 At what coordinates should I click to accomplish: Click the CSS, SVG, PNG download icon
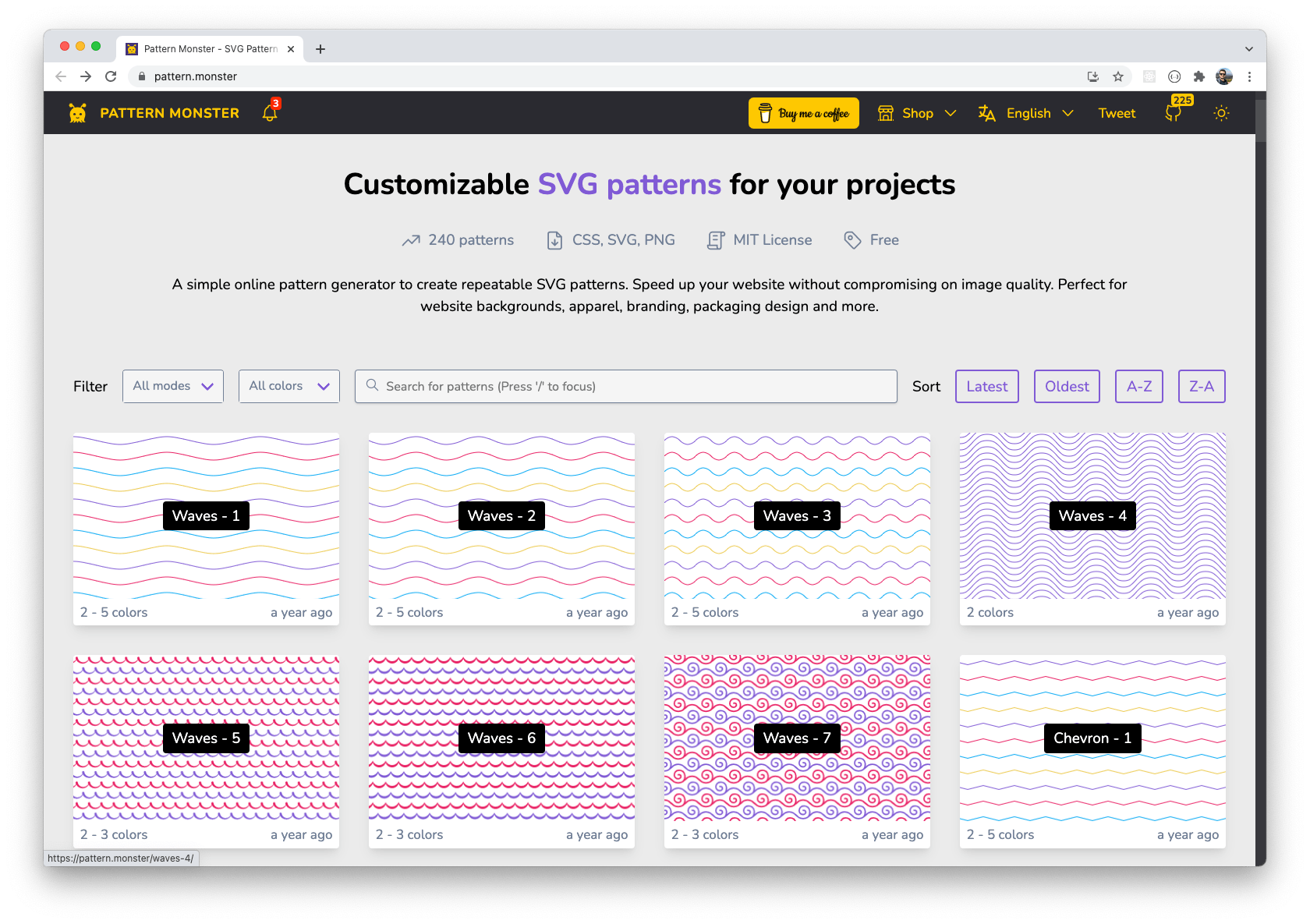[554, 240]
